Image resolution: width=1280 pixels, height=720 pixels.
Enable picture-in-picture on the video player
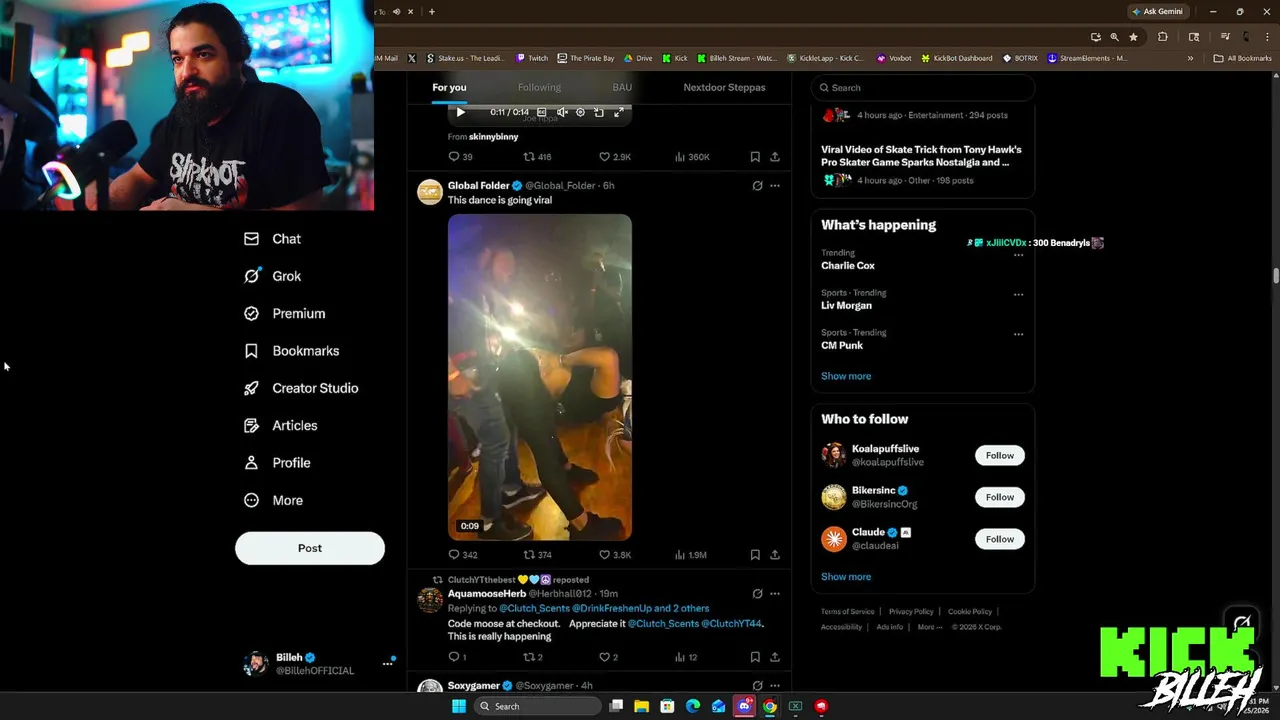pos(599,112)
